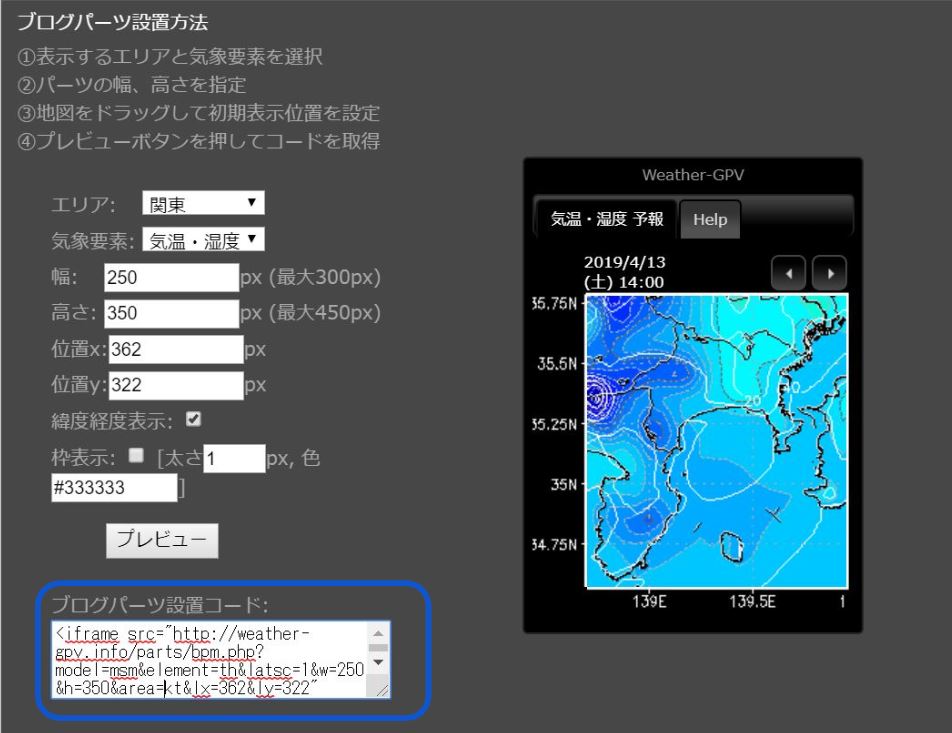The height and width of the screenshot is (733, 952).
Task: Click the 139.5E longitude label
Action: 752,601
